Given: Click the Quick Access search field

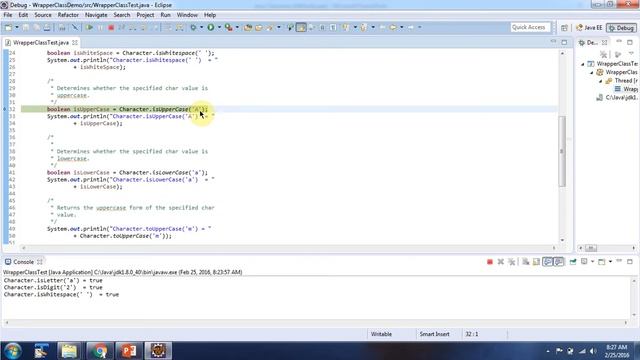Looking at the screenshot, I should [530, 27].
